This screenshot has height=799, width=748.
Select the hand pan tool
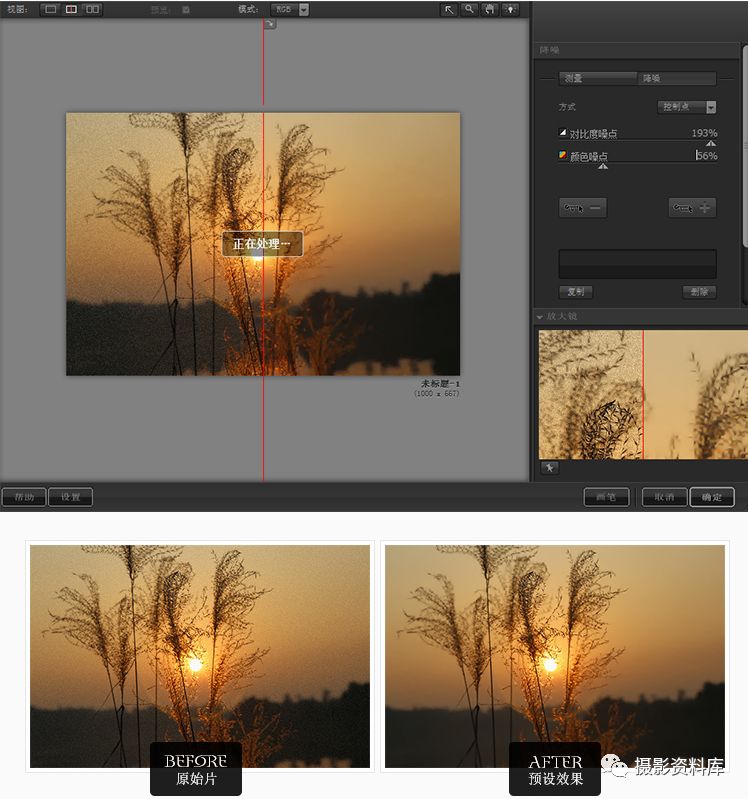490,10
